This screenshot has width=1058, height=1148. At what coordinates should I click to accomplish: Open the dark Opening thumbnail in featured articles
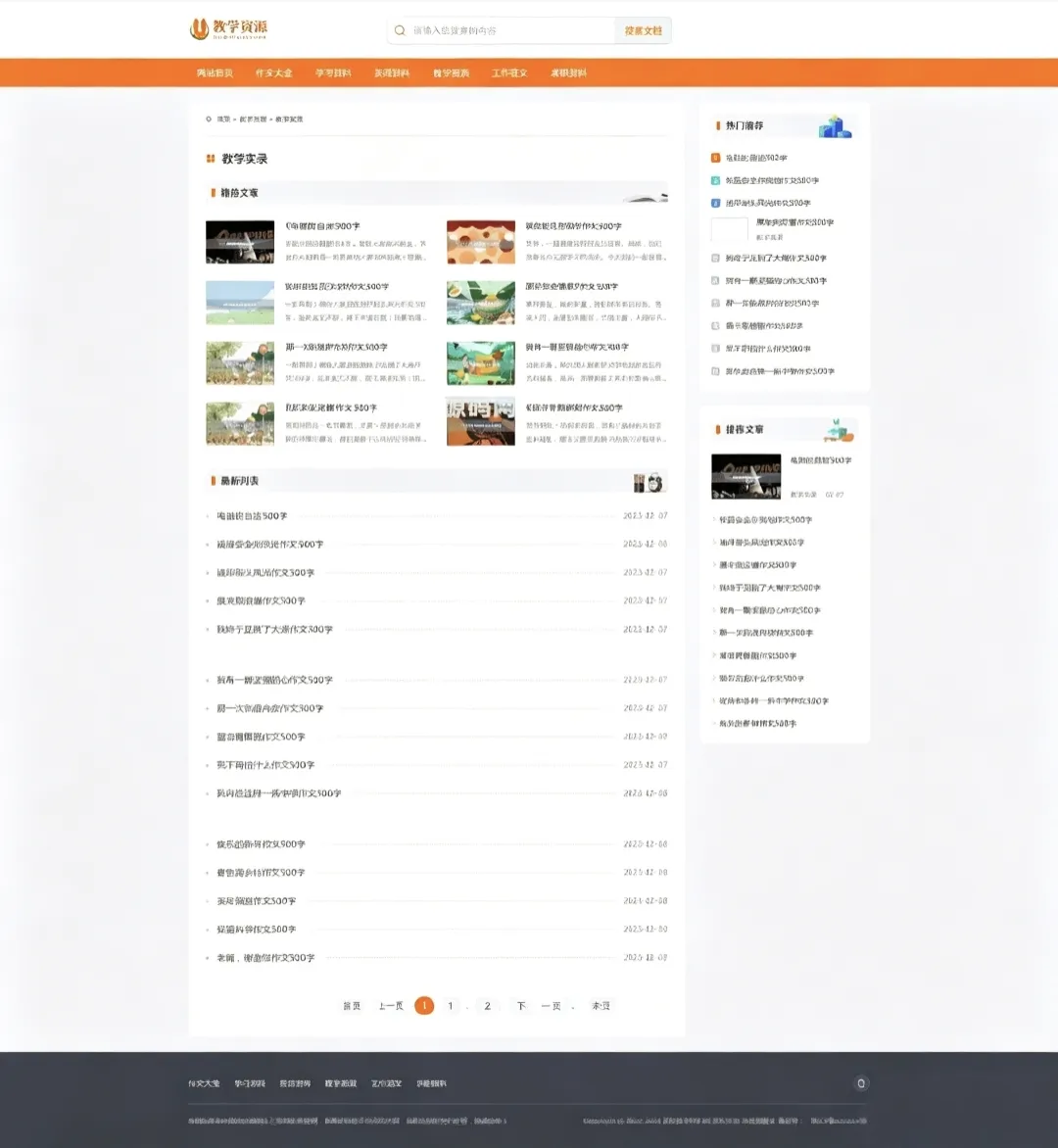[x=240, y=242]
